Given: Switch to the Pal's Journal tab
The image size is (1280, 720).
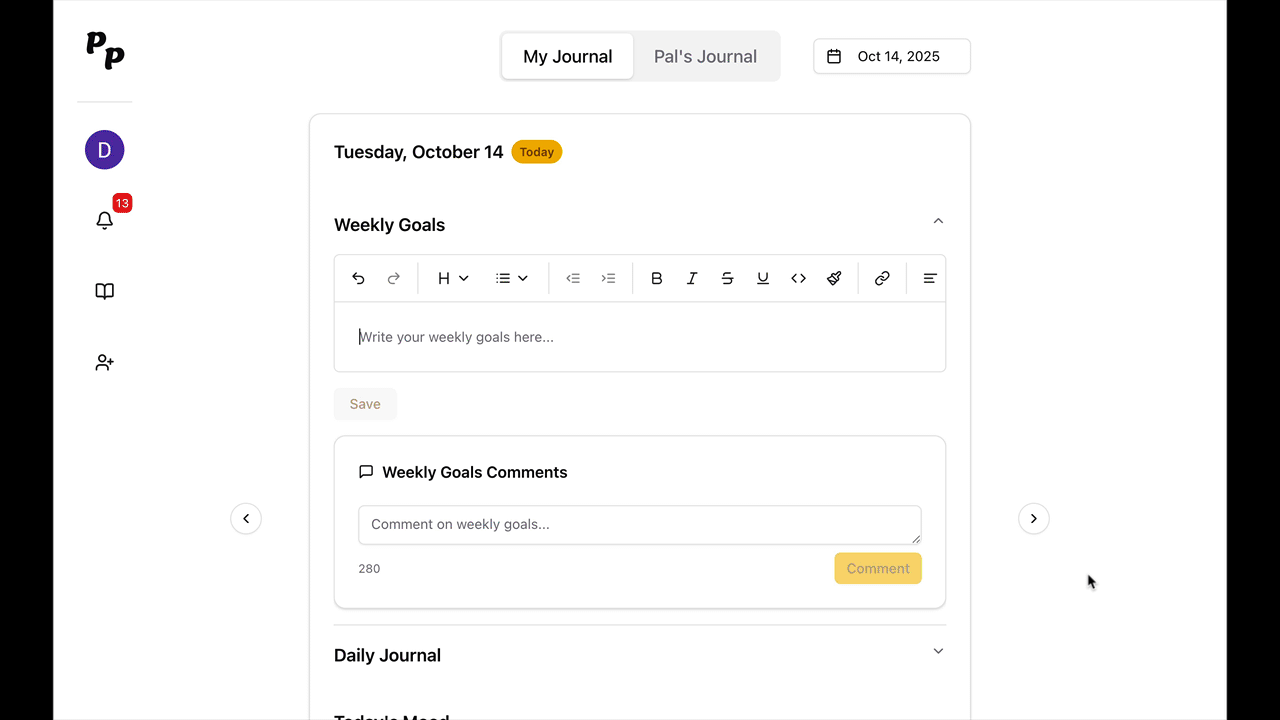Looking at the screenshot, I should point(705,57).
